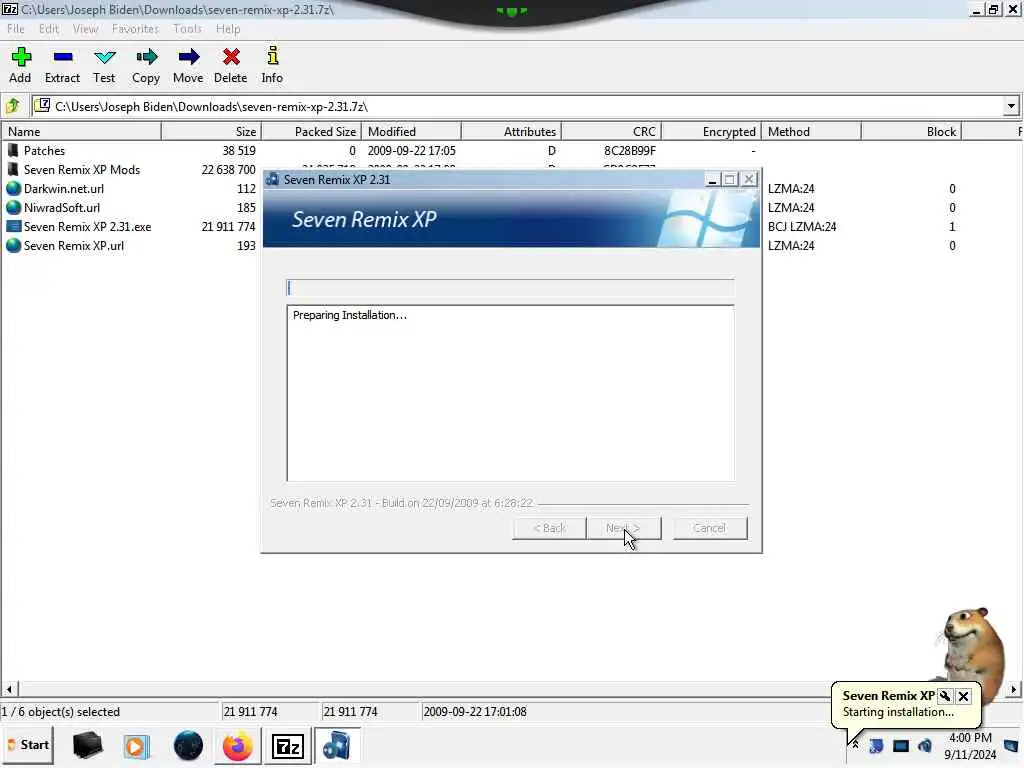Open the Favorites menu
This screenshot has width=1024, height=768.
coord(135,29)
